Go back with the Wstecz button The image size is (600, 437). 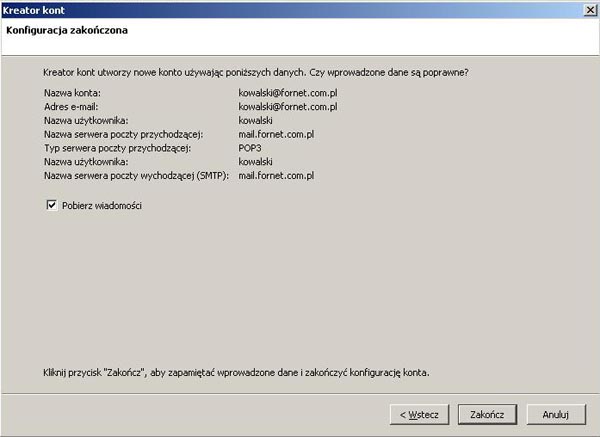[x=418, y=413]
